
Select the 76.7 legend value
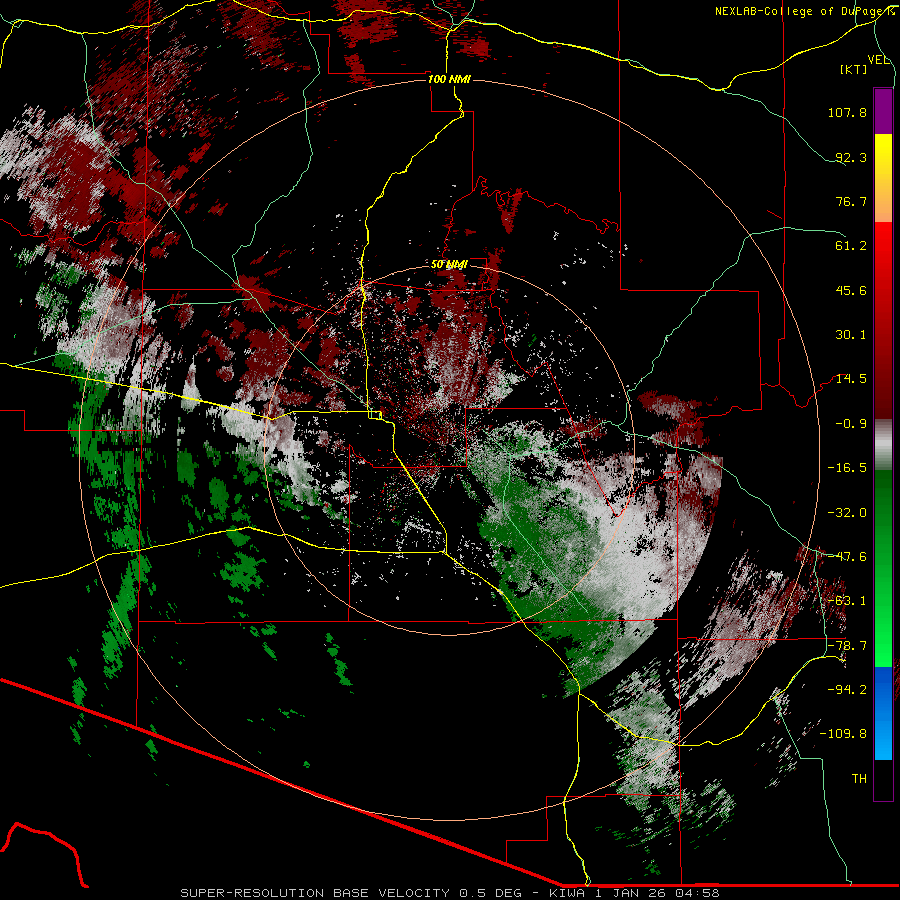851,201
